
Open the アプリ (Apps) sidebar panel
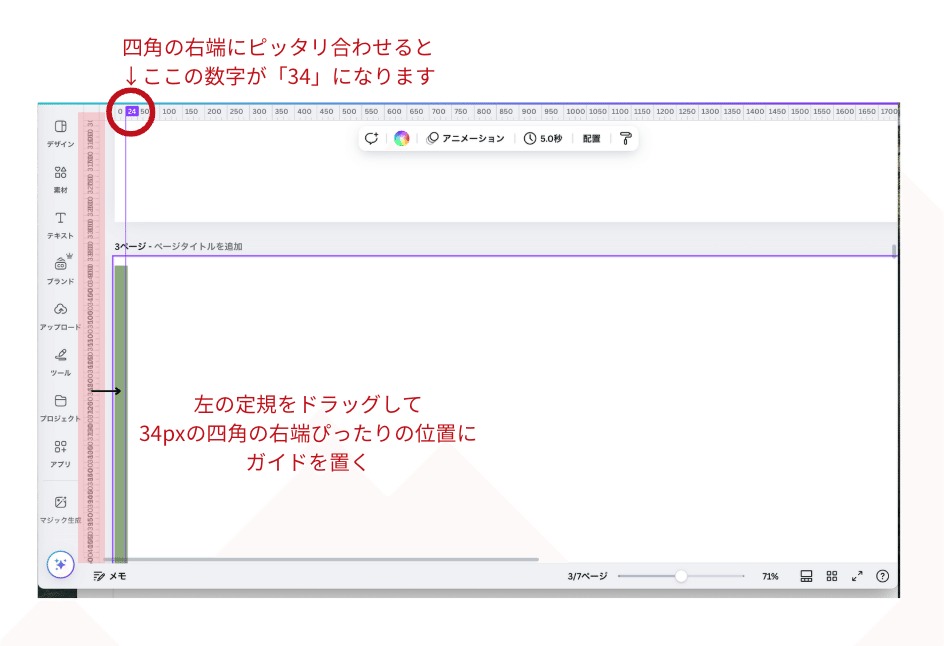[x=60, y=453]
